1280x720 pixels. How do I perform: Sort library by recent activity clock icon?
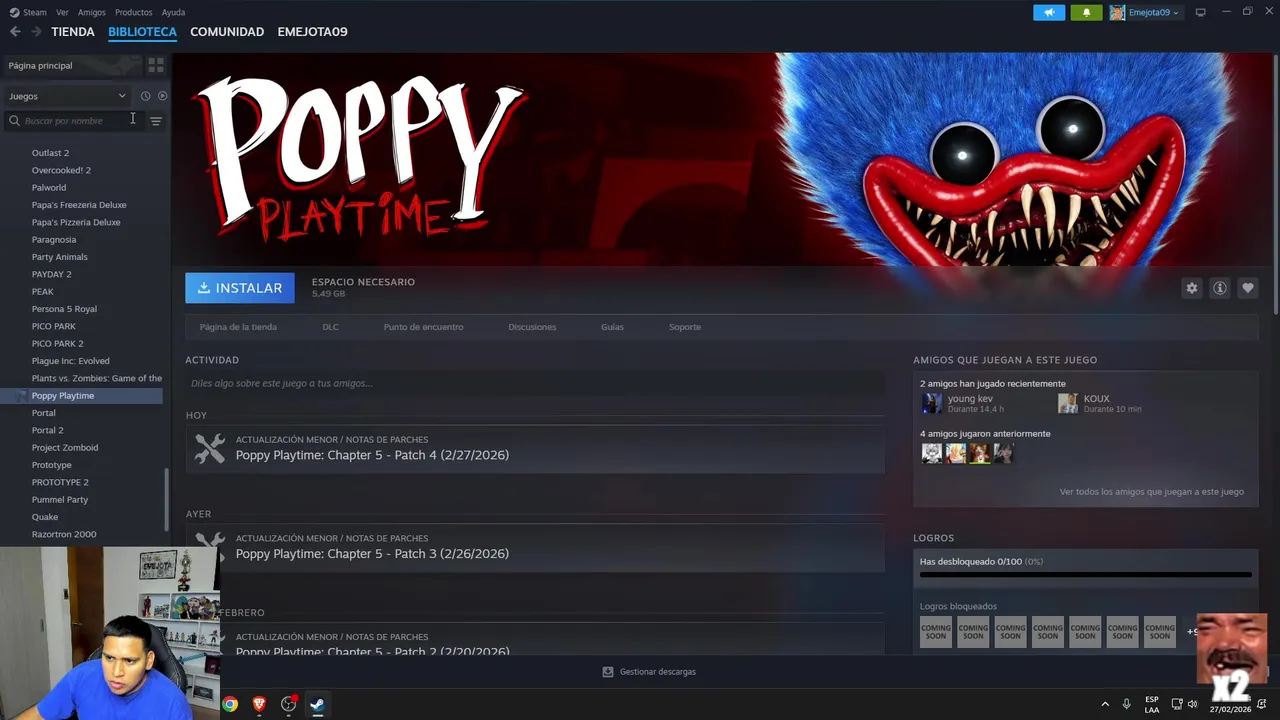[x=145, y=96]
